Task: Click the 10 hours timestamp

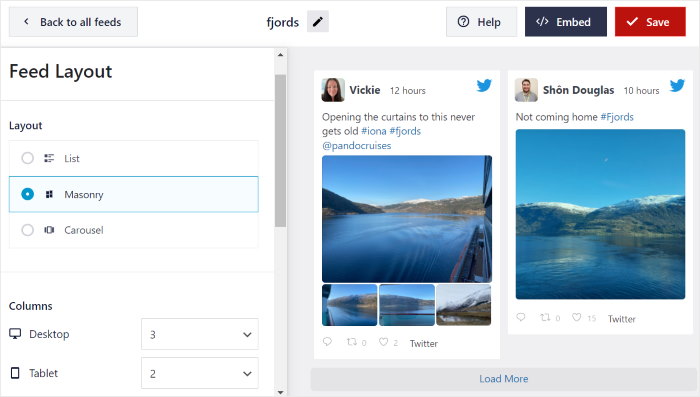Action: pyautogui.click(x=641, y=91)
